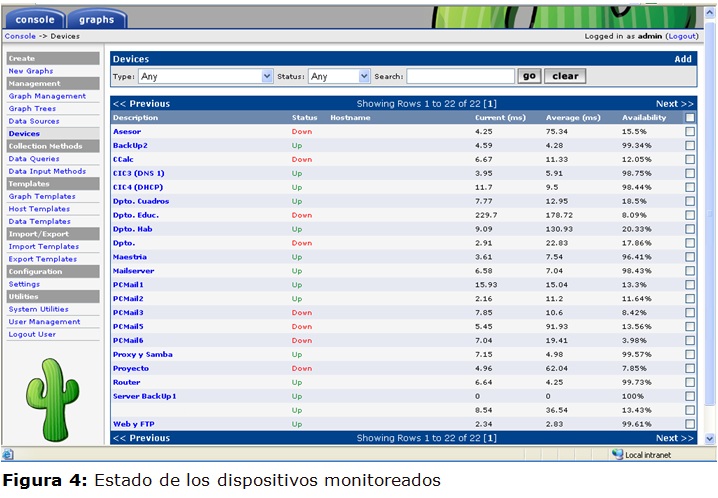The image size is (718, 498).
Task: Open the console tab
Action: coord(35,19)
